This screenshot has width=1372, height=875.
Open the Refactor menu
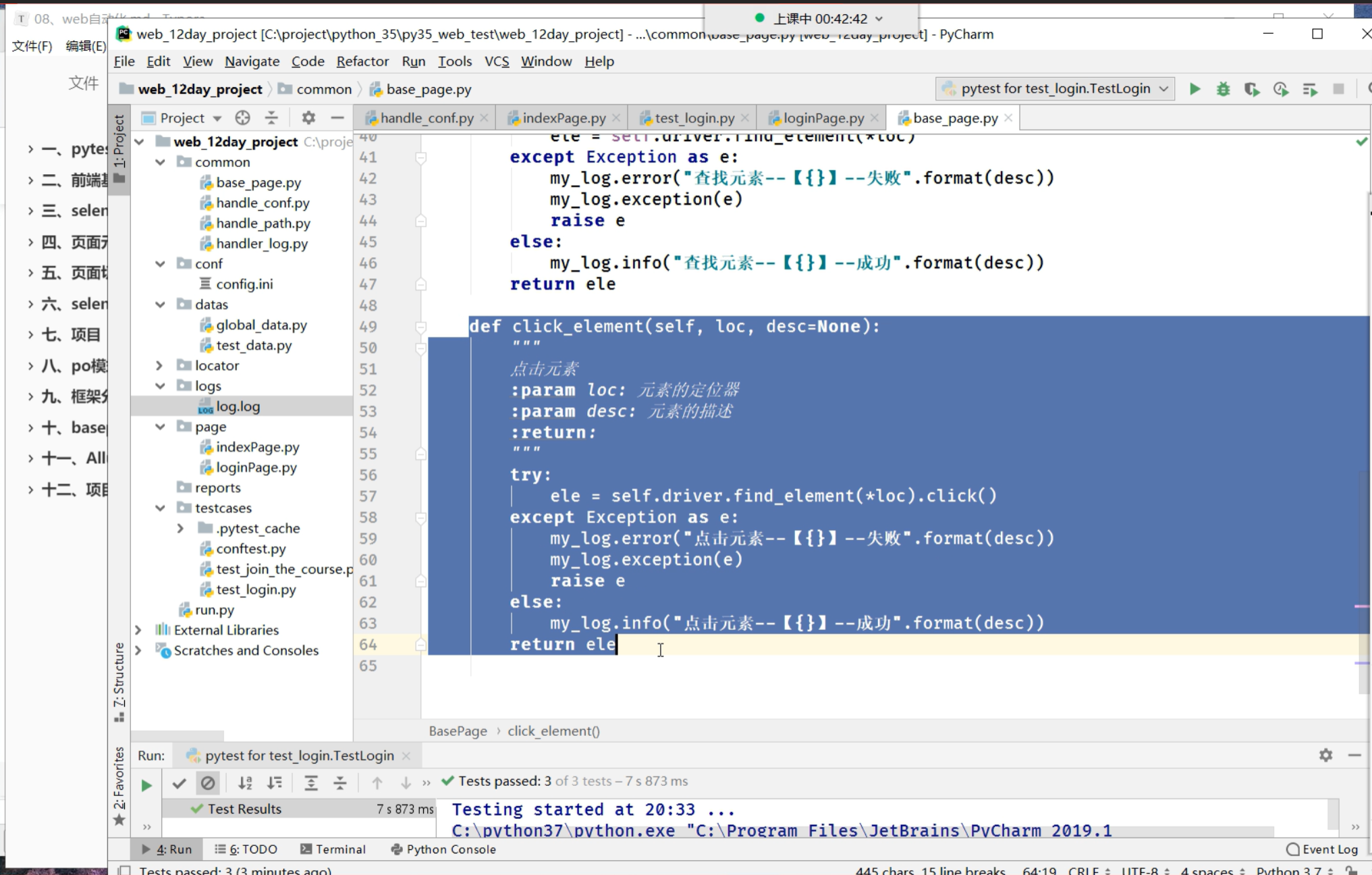pyautogui.click(x=362, y=61)
